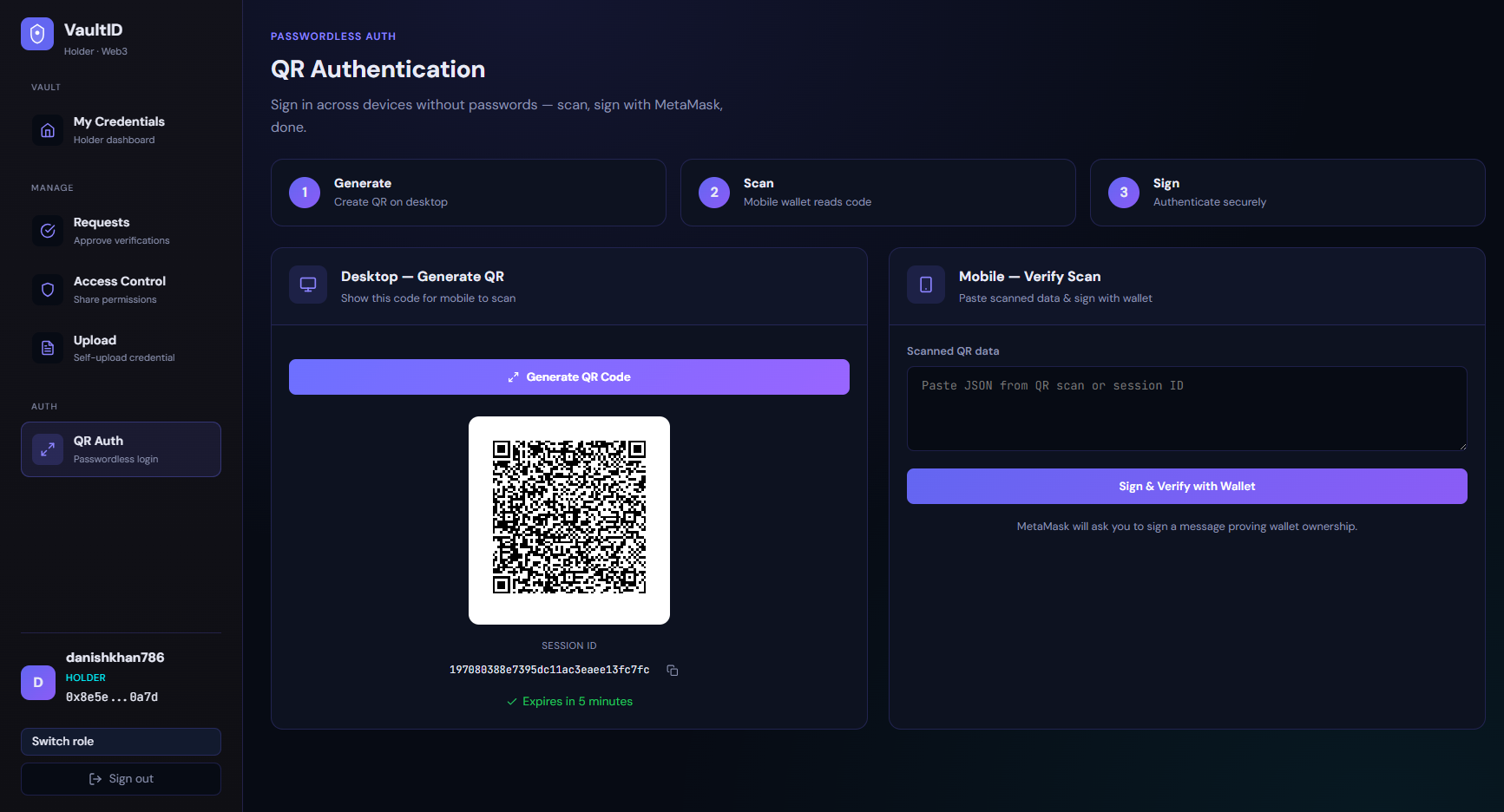Click Sign & Verify with Wallet button
1504x812 pixels.
click(x=1187, y=487)
